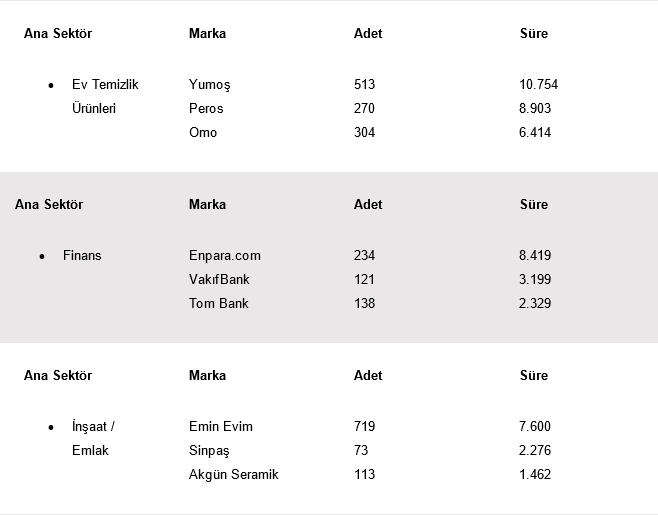Click the Emin Evim brand name
658x515 pixels.
[221, 427]
